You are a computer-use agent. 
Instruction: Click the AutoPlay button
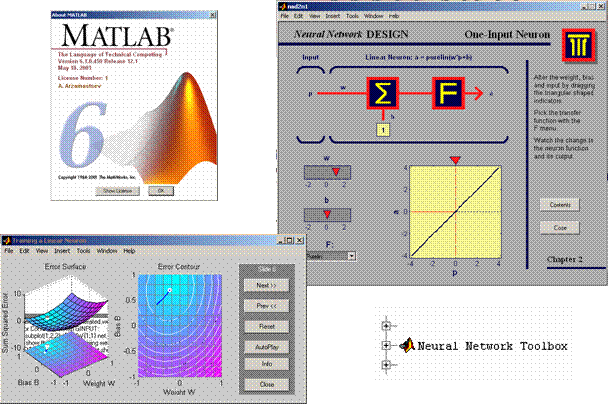(x=266, y=347)
